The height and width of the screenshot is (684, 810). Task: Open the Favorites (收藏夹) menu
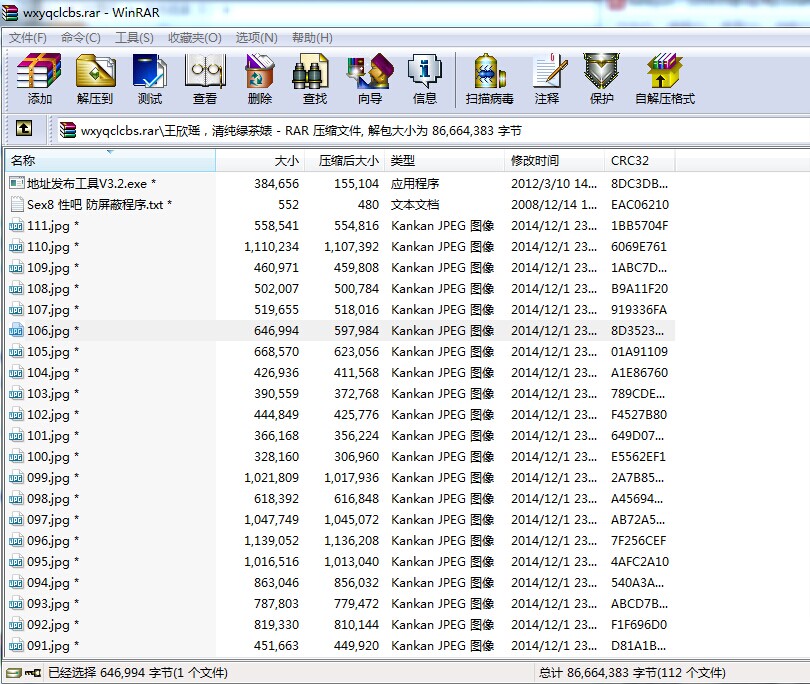coord(194,38)
